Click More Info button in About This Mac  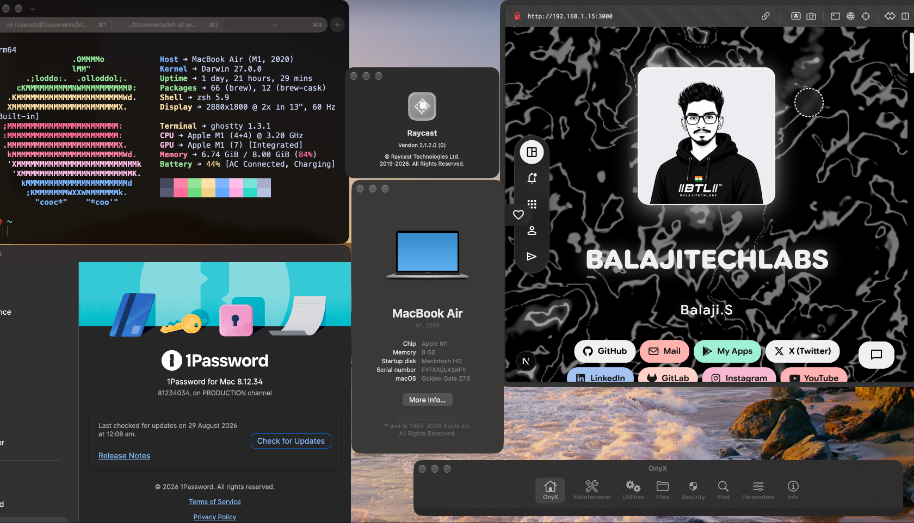[x=427, y=400]
